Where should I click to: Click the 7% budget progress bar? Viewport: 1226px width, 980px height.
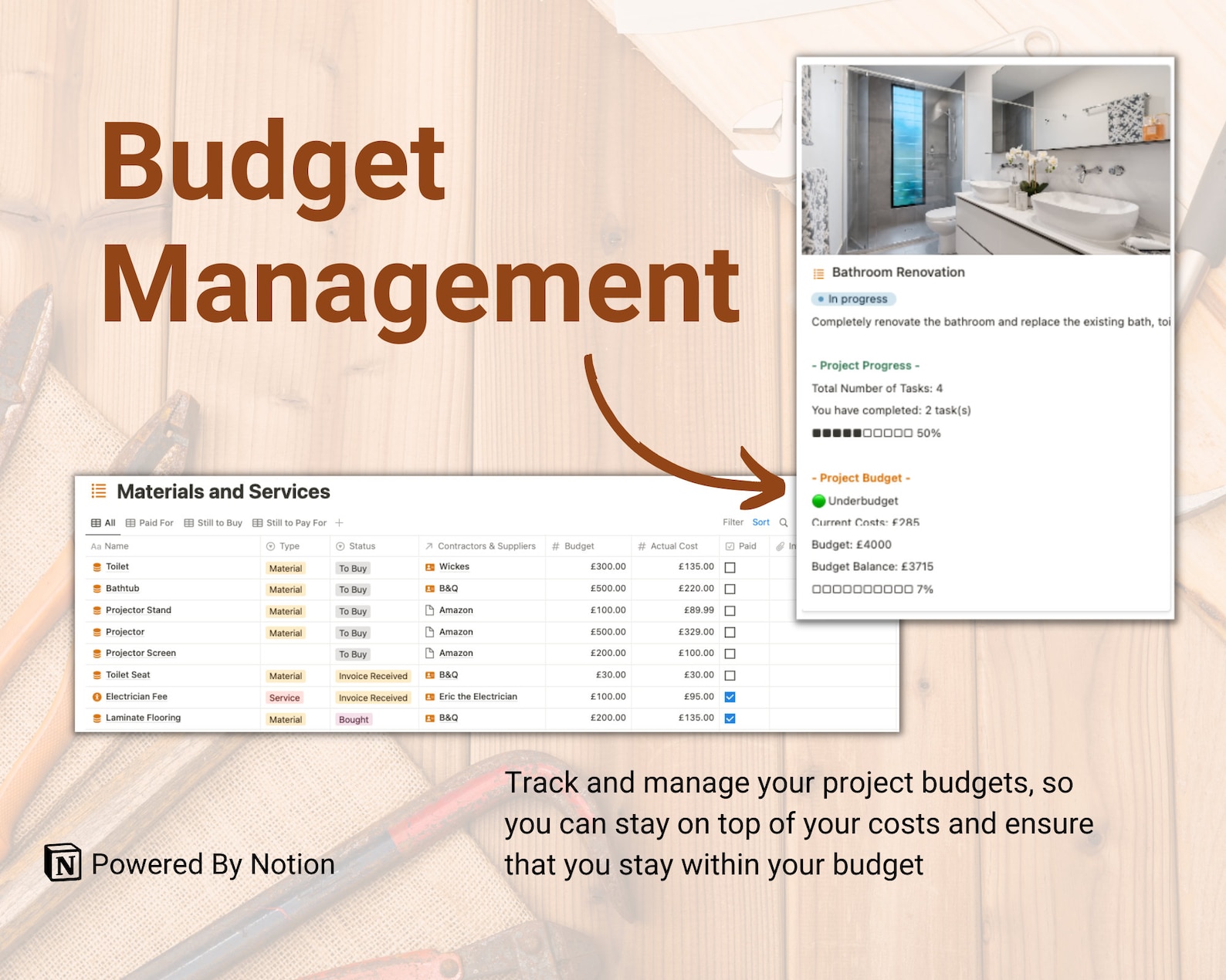(862, 589)
